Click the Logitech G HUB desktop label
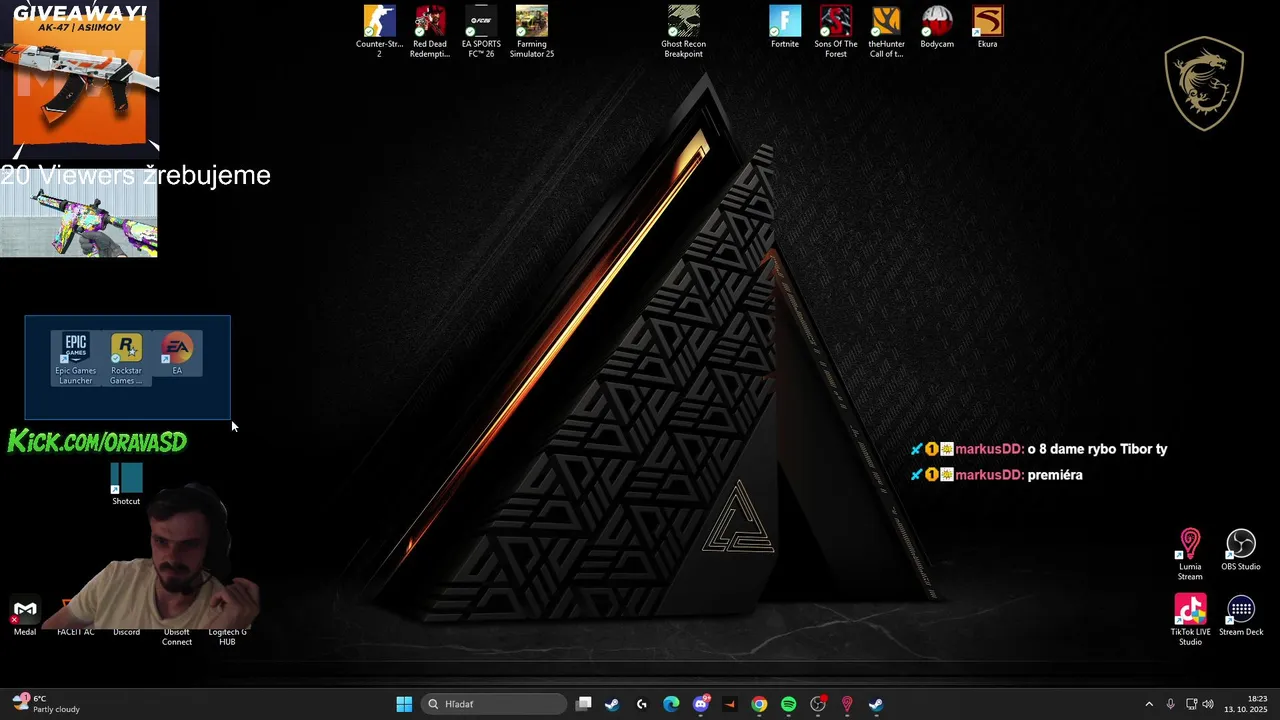Screen dimensions: 1280x720 227,637
